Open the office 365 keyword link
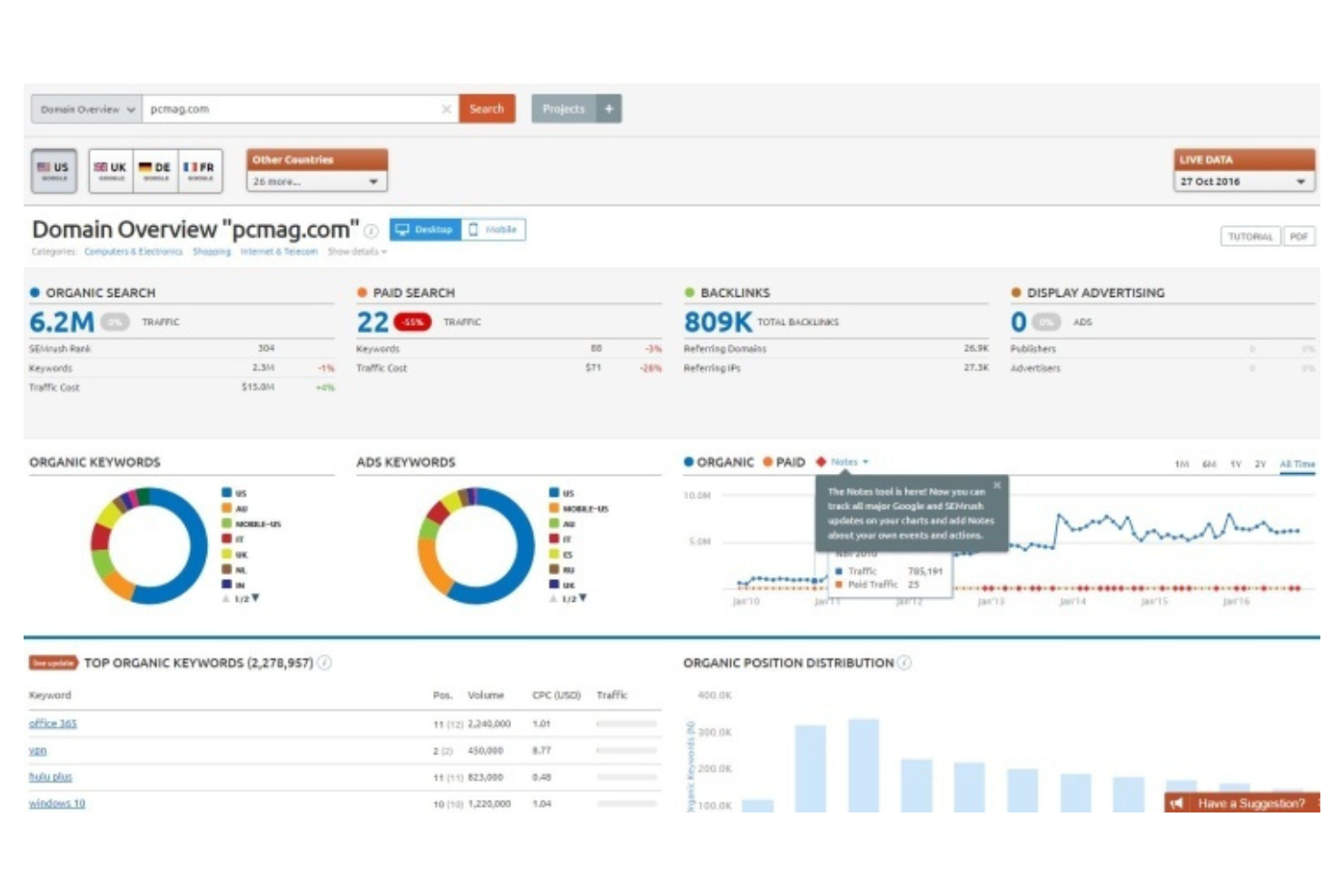1344x896 pixels. pos(53,724)
